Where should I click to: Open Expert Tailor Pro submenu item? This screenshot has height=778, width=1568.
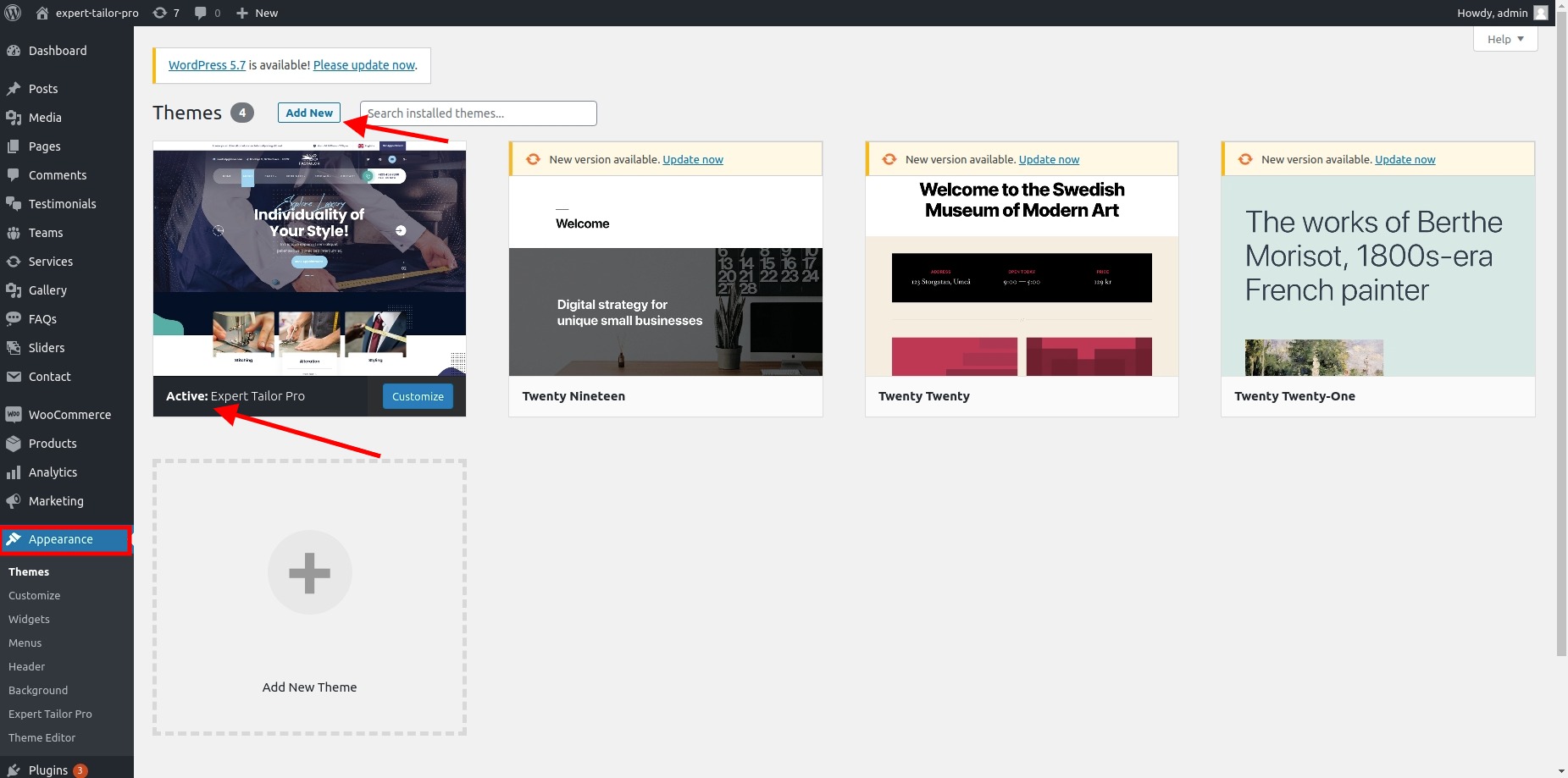51,715
